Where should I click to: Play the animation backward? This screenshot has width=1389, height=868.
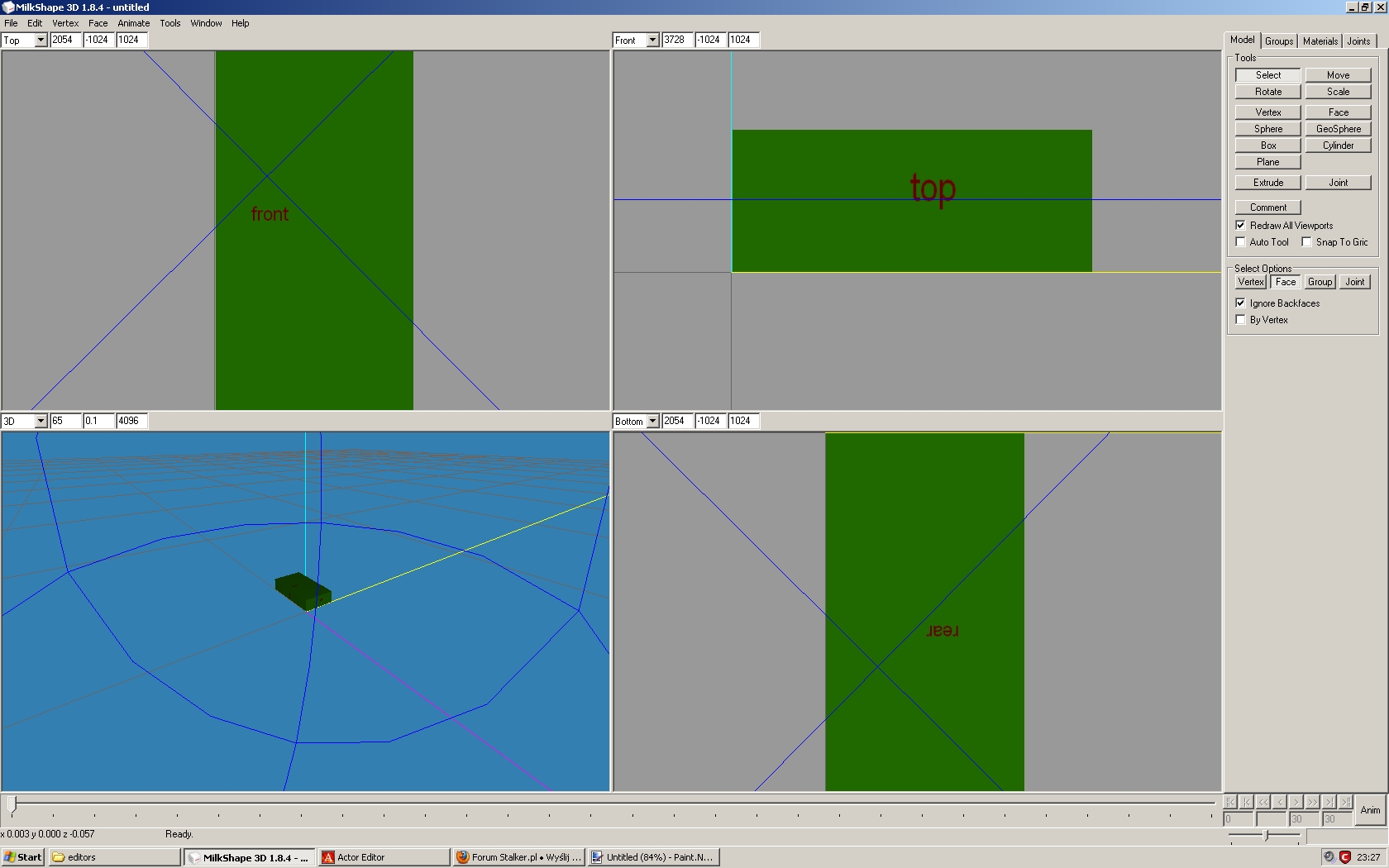coord(1263,802)
